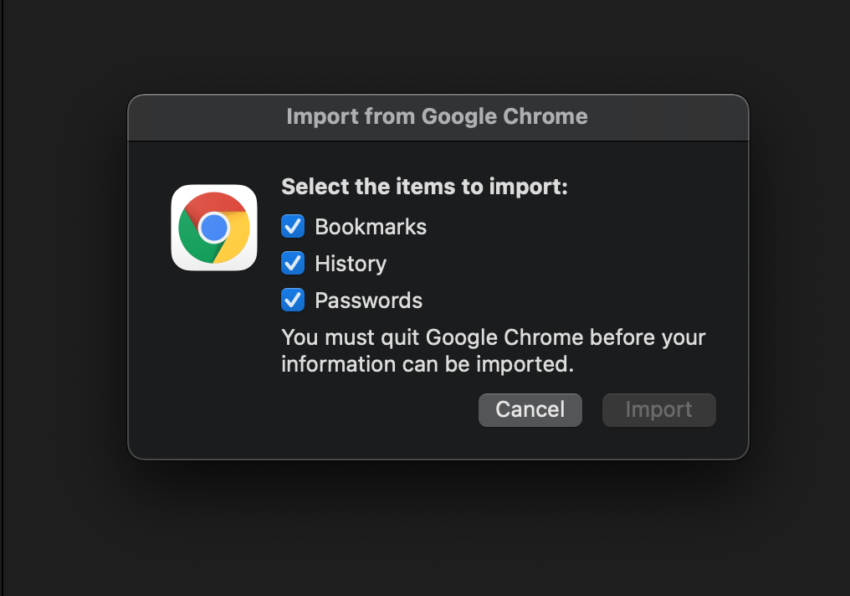Disable the History import checkbox
The height and width of the screenshot is (596, 850).
[293, 263]
